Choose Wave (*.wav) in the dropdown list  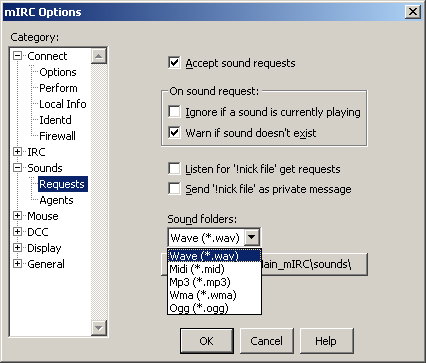(x=214, y=256)
